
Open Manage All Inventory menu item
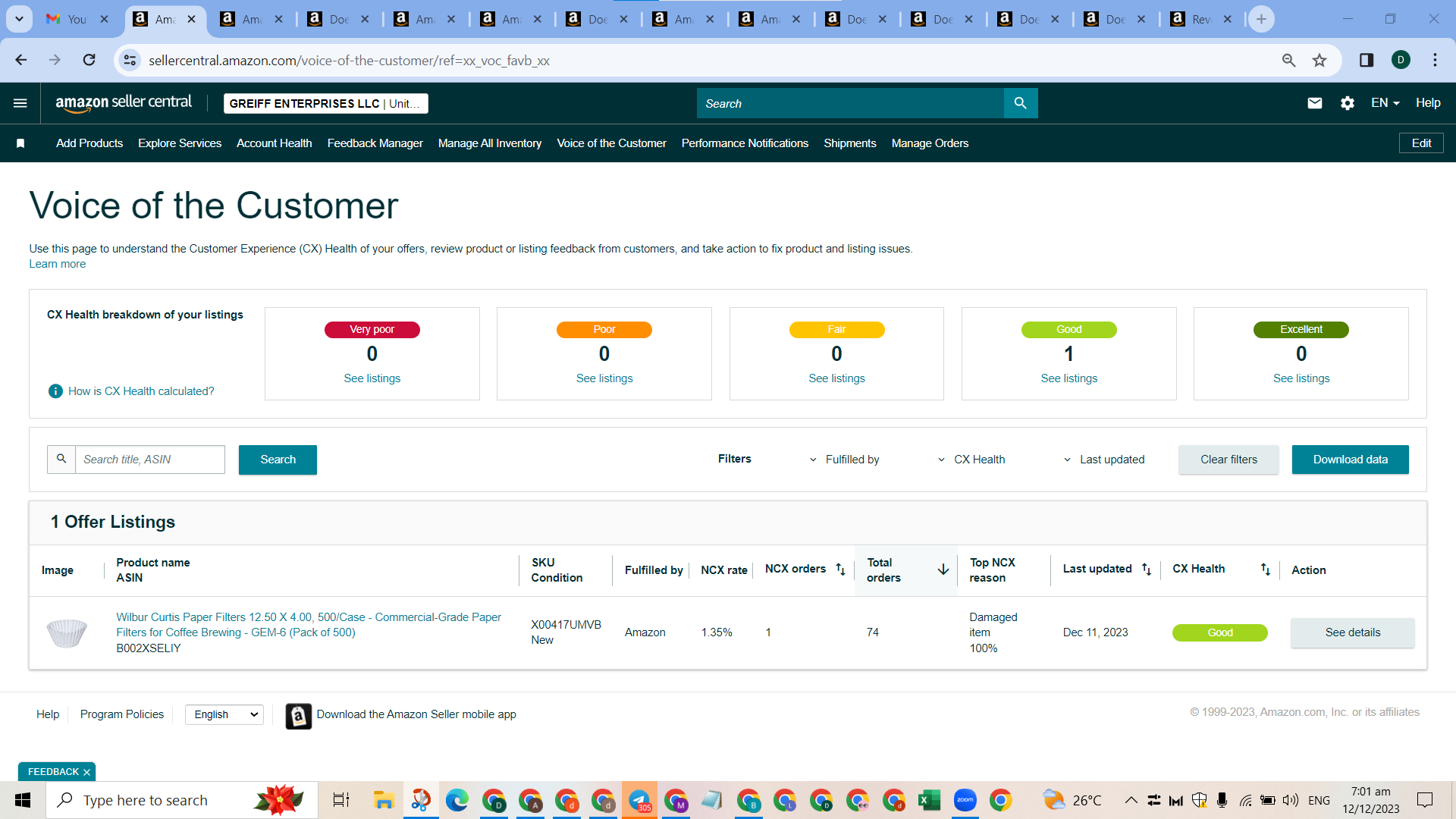(x=490, y=143)
